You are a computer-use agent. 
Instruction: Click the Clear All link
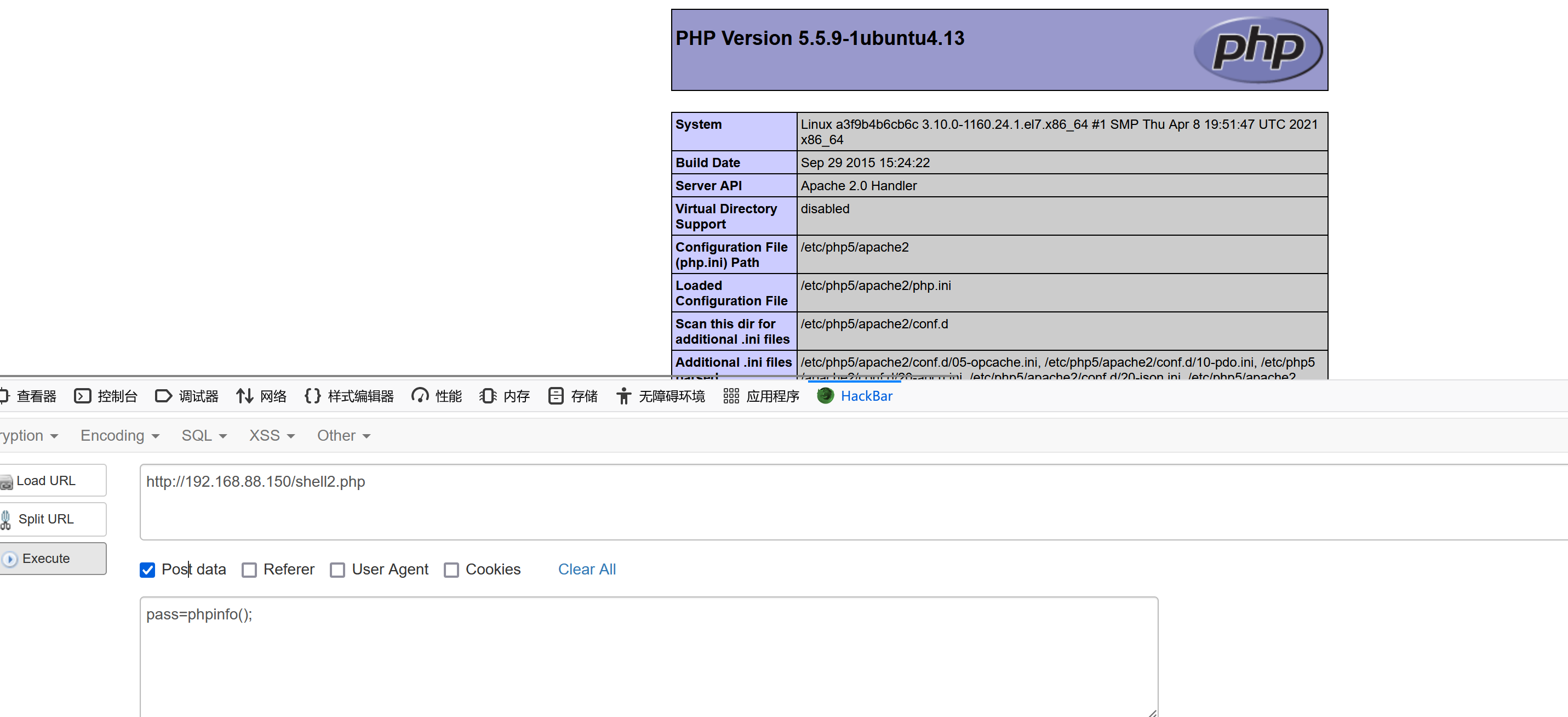coord(586,569)
